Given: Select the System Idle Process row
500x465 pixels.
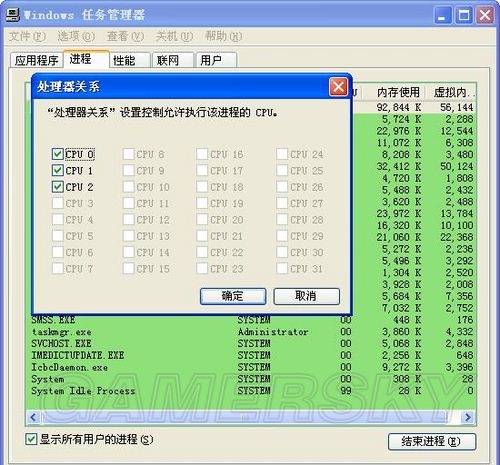Looking at the screenshot, I should tap(251, 391).
